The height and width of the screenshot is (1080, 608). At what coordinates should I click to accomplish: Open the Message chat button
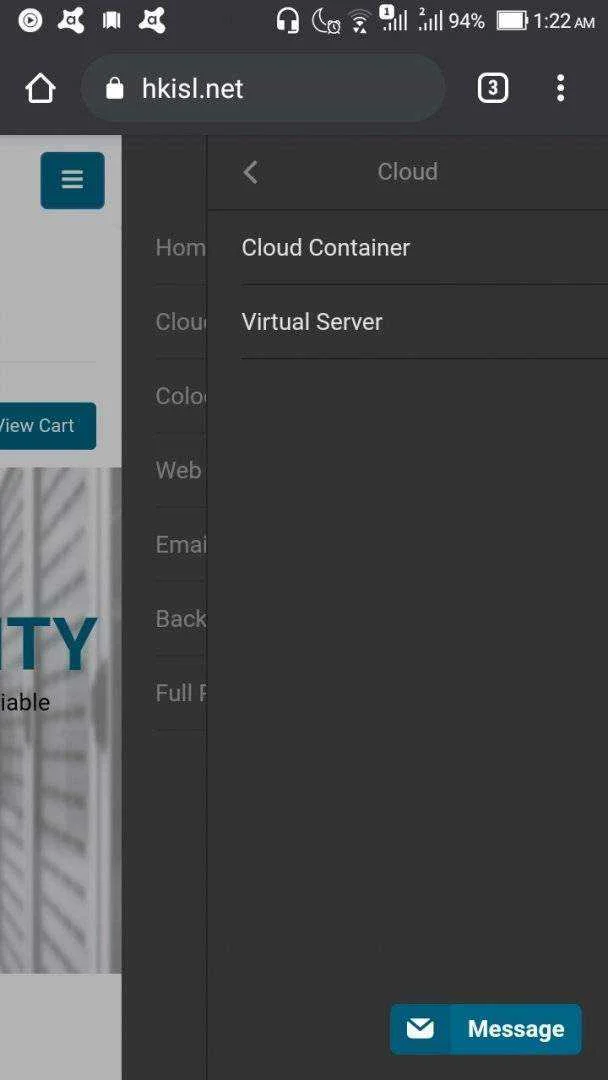point(485,1029)
